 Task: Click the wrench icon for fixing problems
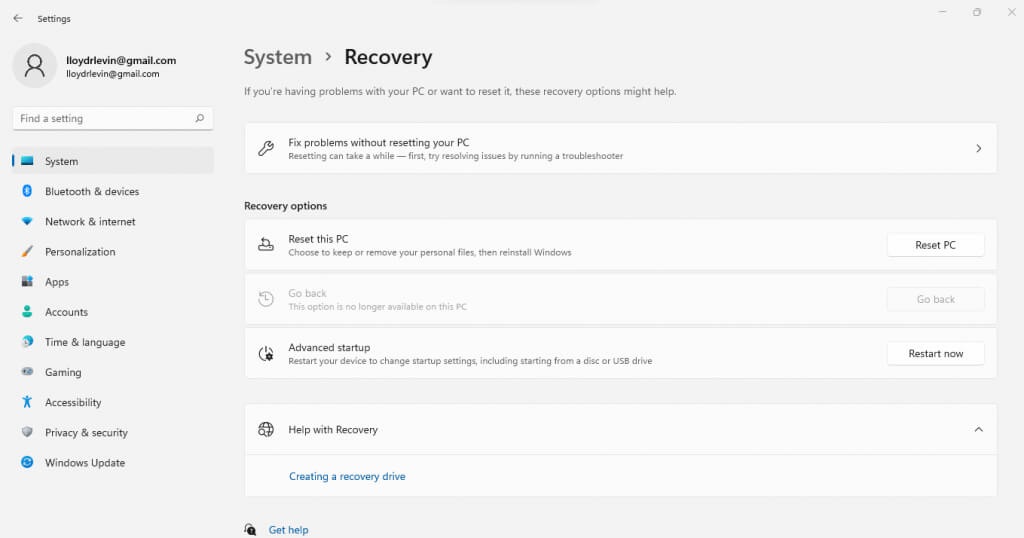(266, 148)
